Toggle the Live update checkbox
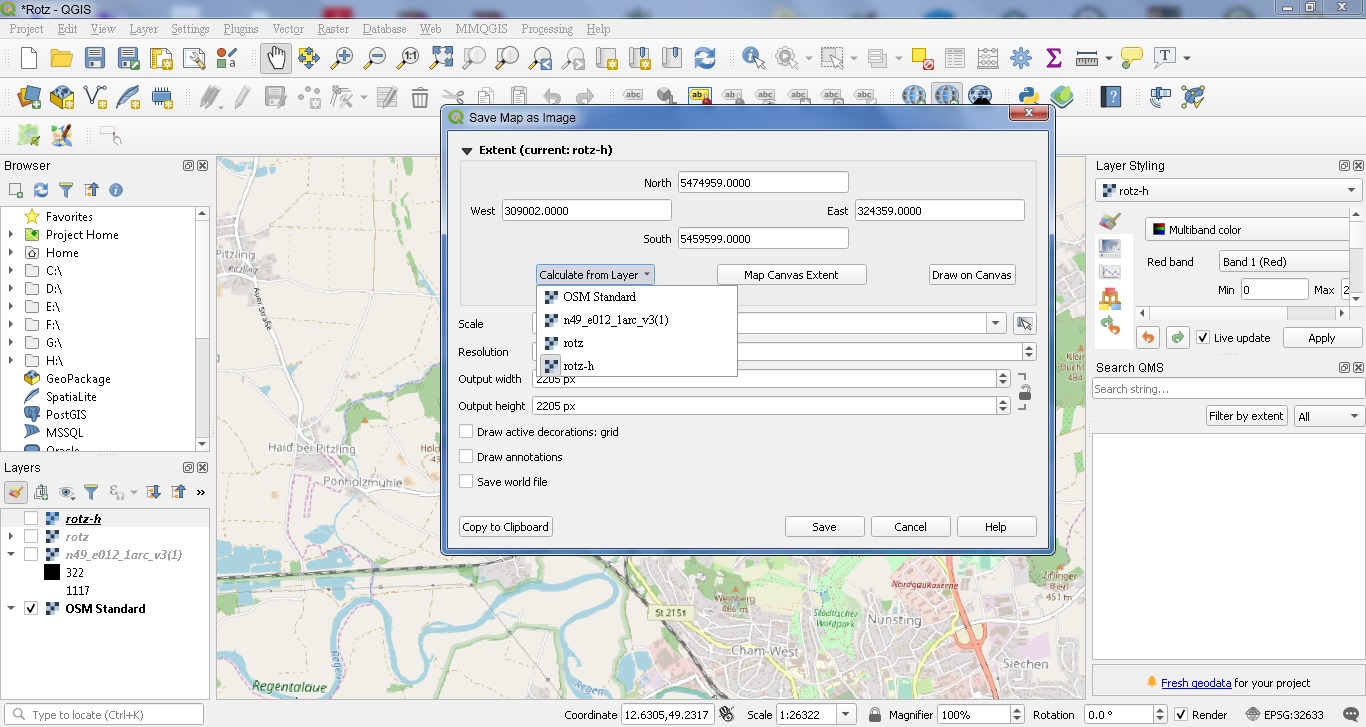This screenshot has width=1366, height=727. [1203, 338]
